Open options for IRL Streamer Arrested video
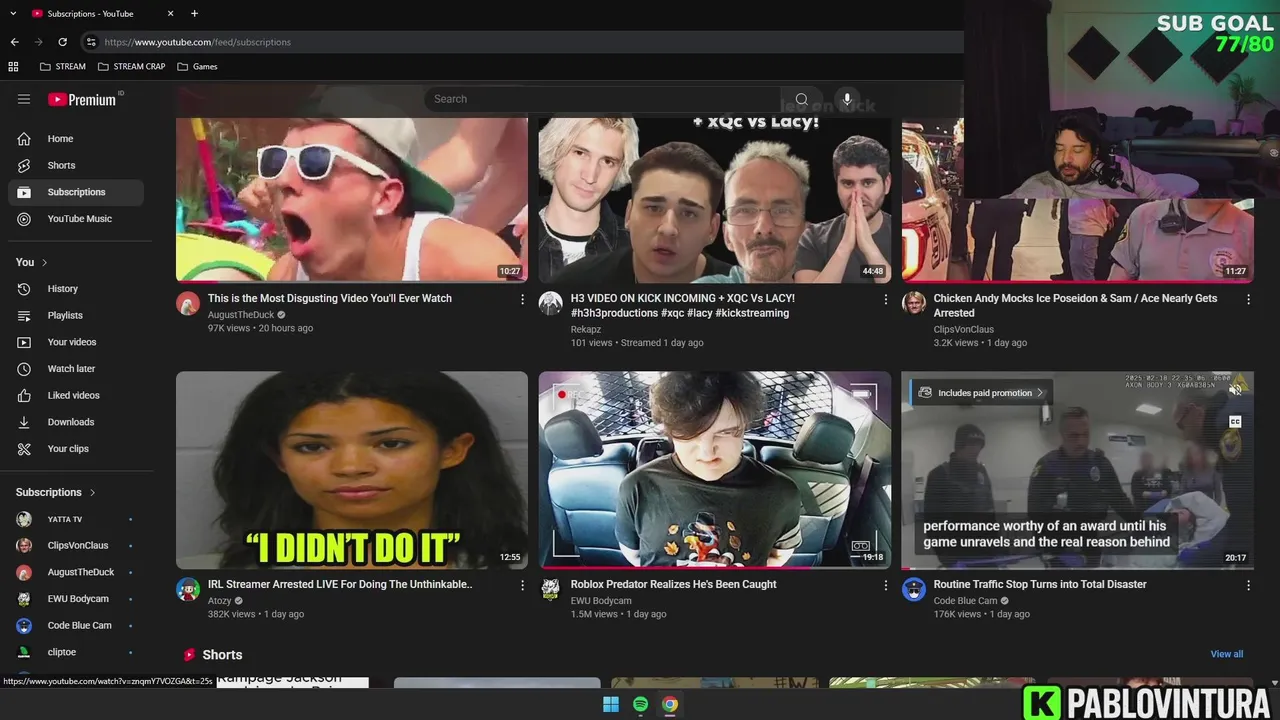 [x=522, y=585]
